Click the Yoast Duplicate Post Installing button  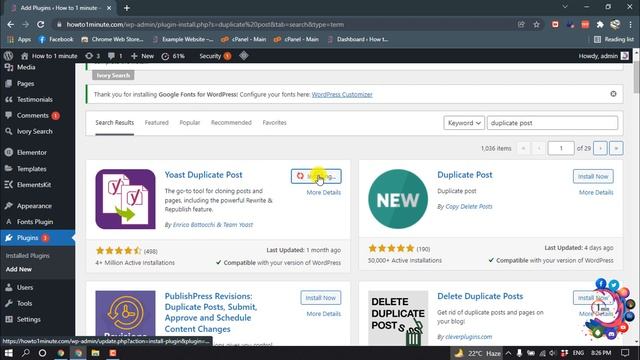[x=316, y=176]
